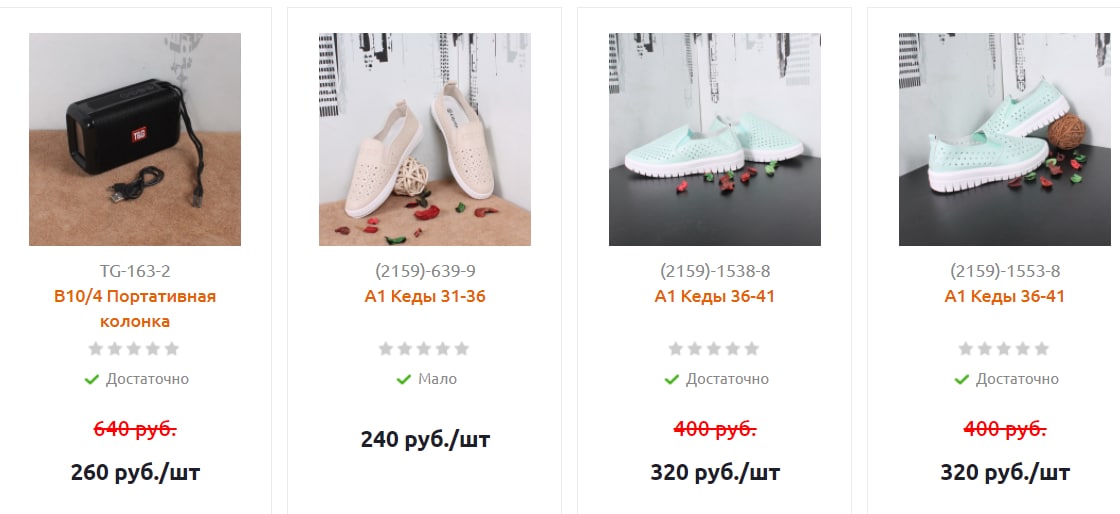
Task: Open 'A1 Кеды 36-41' link under (2159)-1553-8
Action: (x=1005, y=296)
